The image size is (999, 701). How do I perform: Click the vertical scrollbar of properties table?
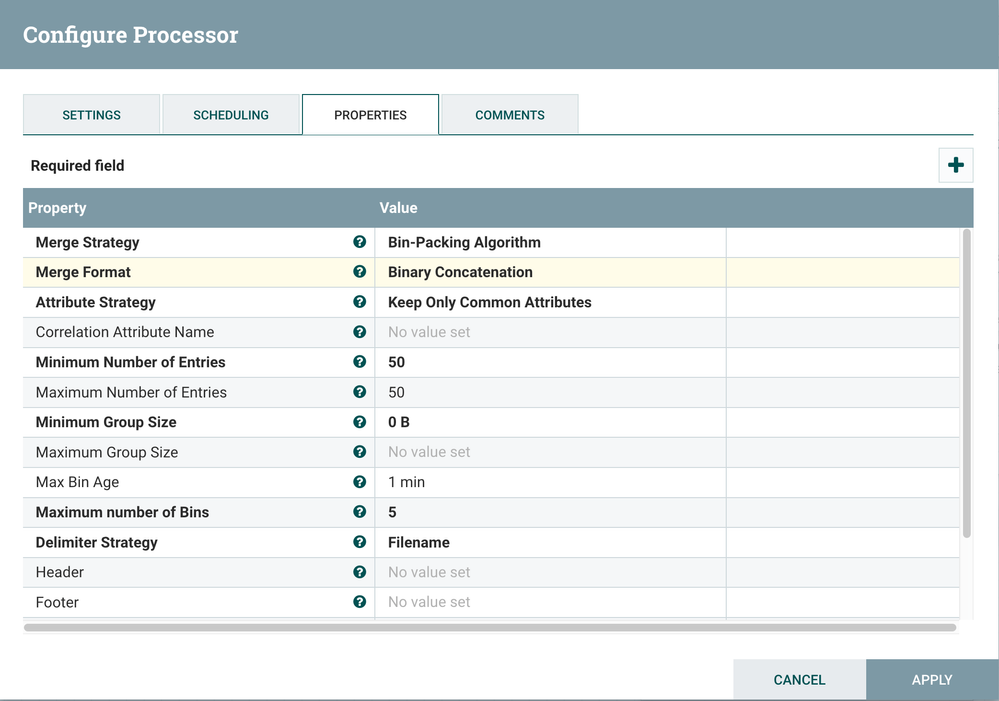click(x=966, y=380)
